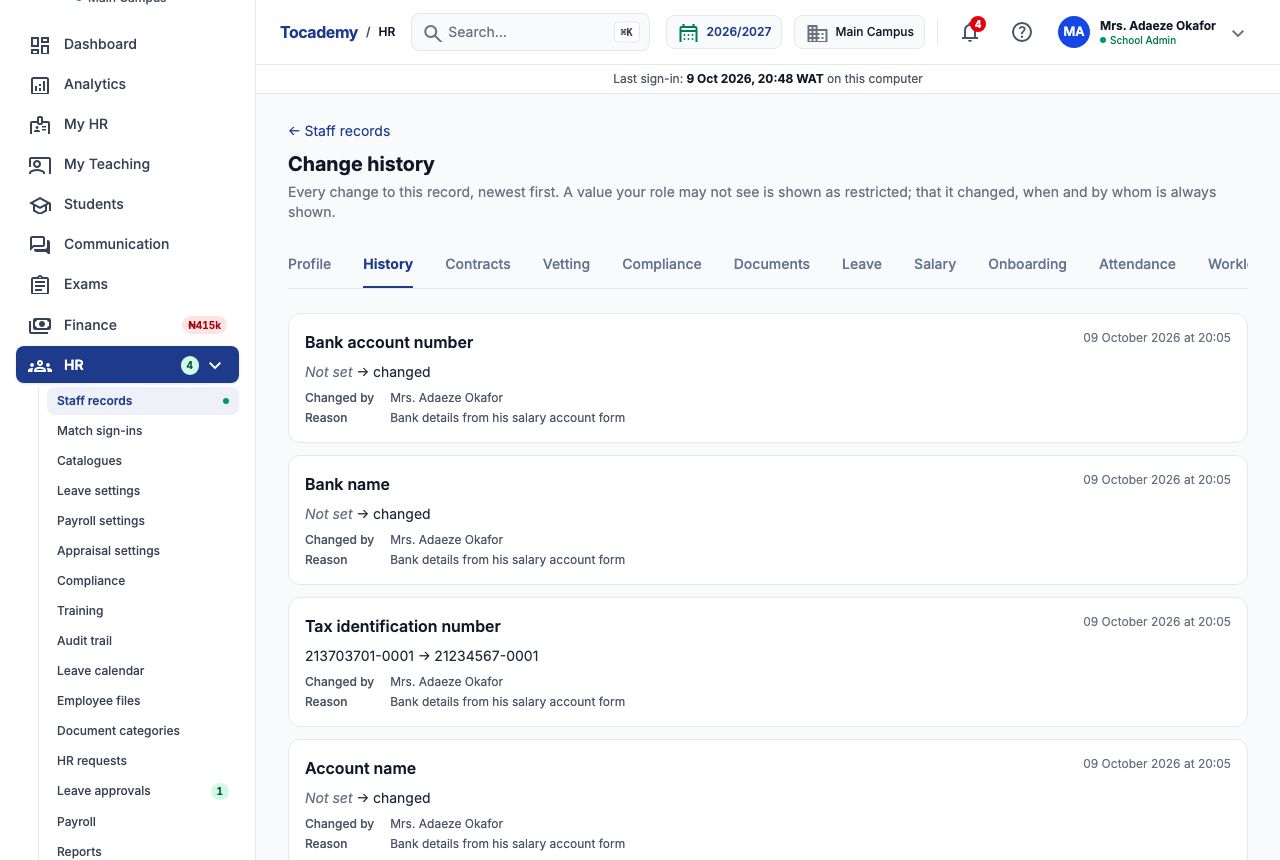Open Leave settings submenu item

point(142,491)
